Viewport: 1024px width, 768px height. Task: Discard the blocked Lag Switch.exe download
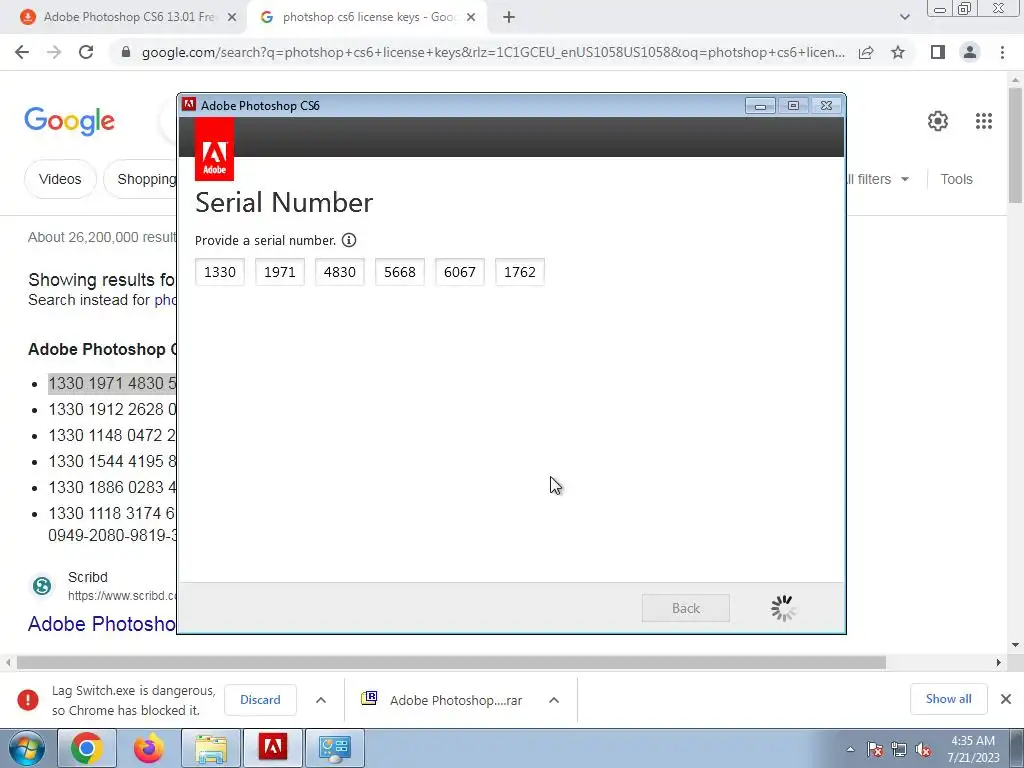pos(260,699)
